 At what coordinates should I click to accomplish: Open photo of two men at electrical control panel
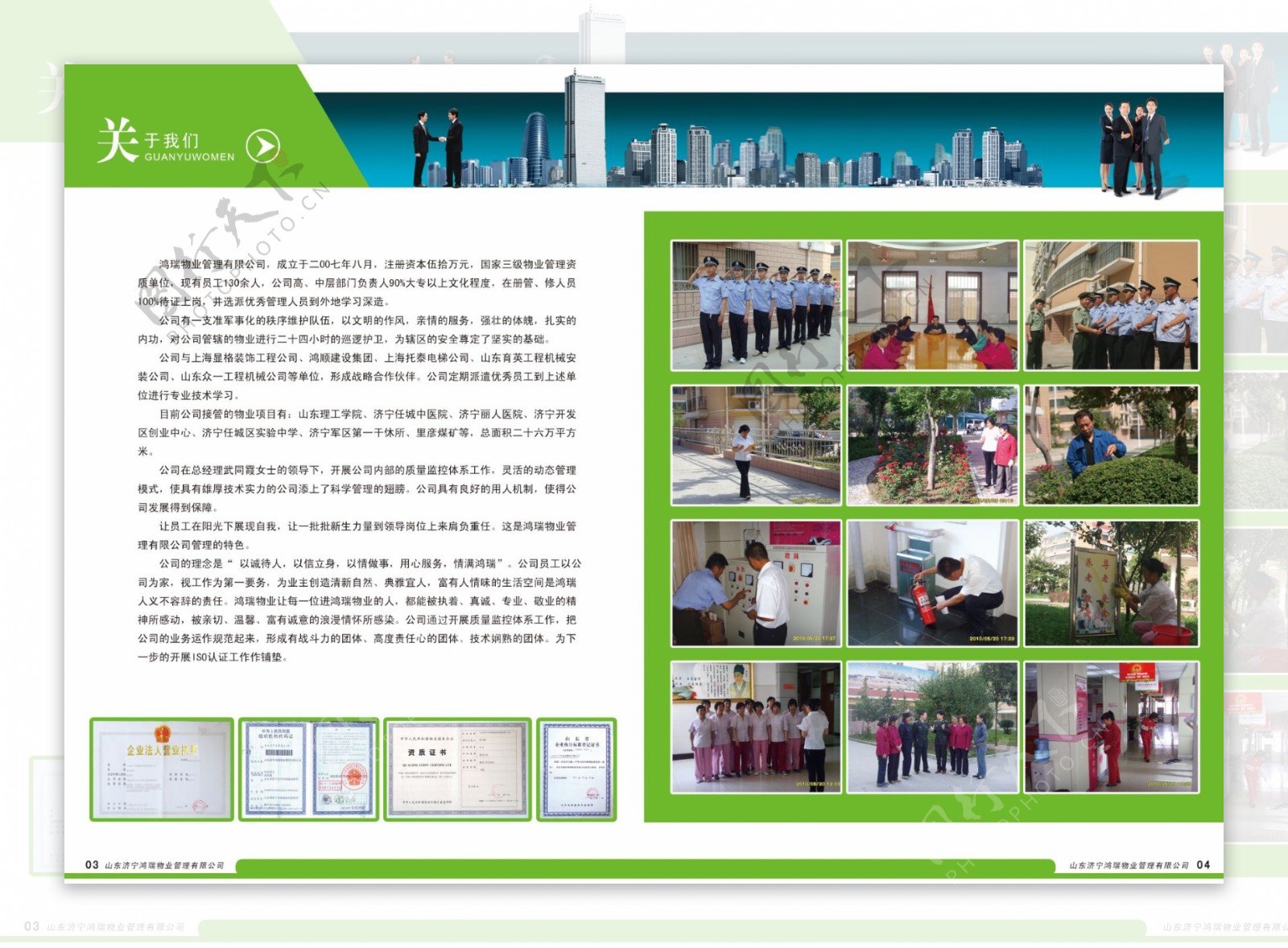point(756,583)
